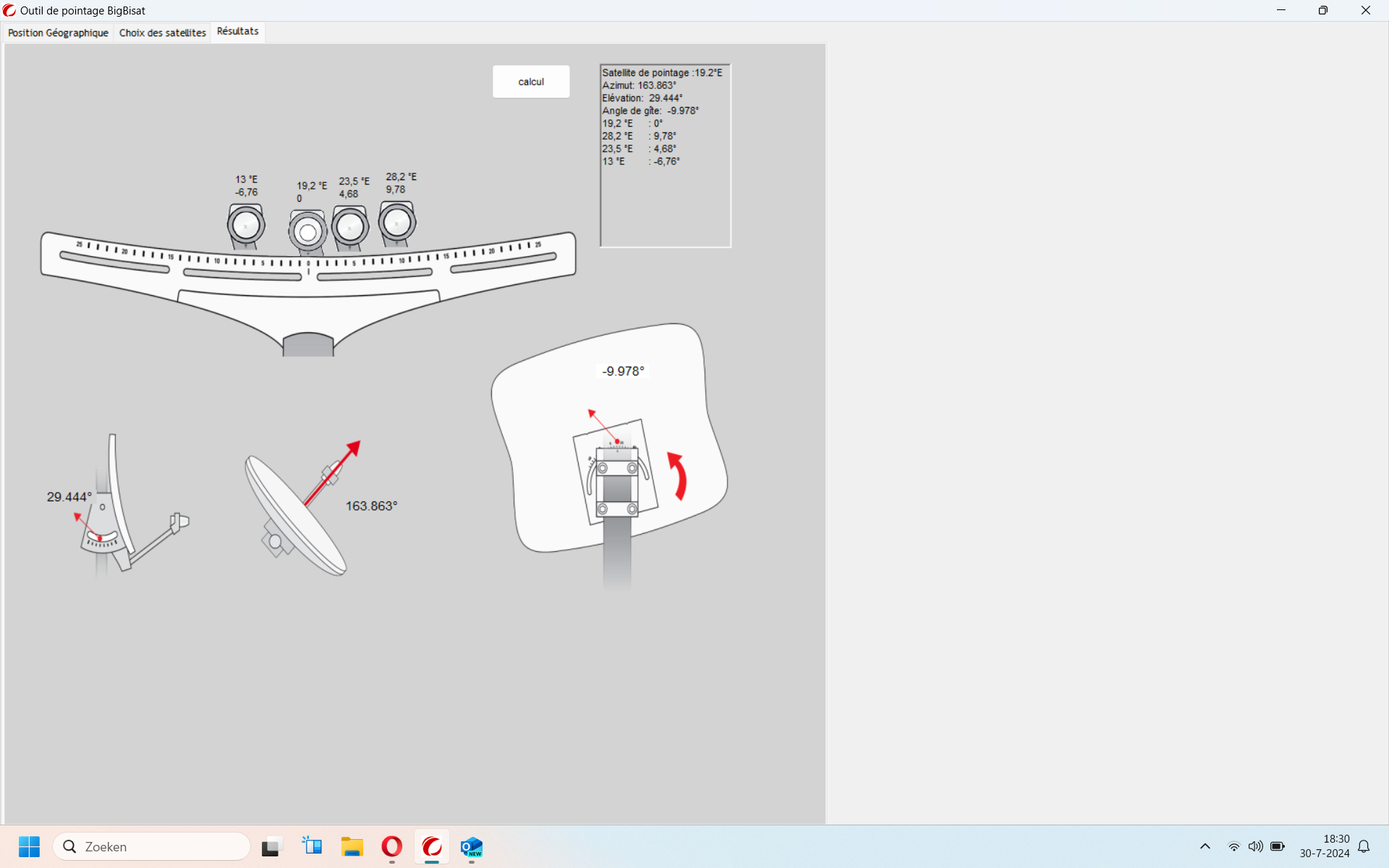The height and width of the screenshot is (868, 1389).
Task: Switch to Position Géographique tab
Action: tap(58, 33)
